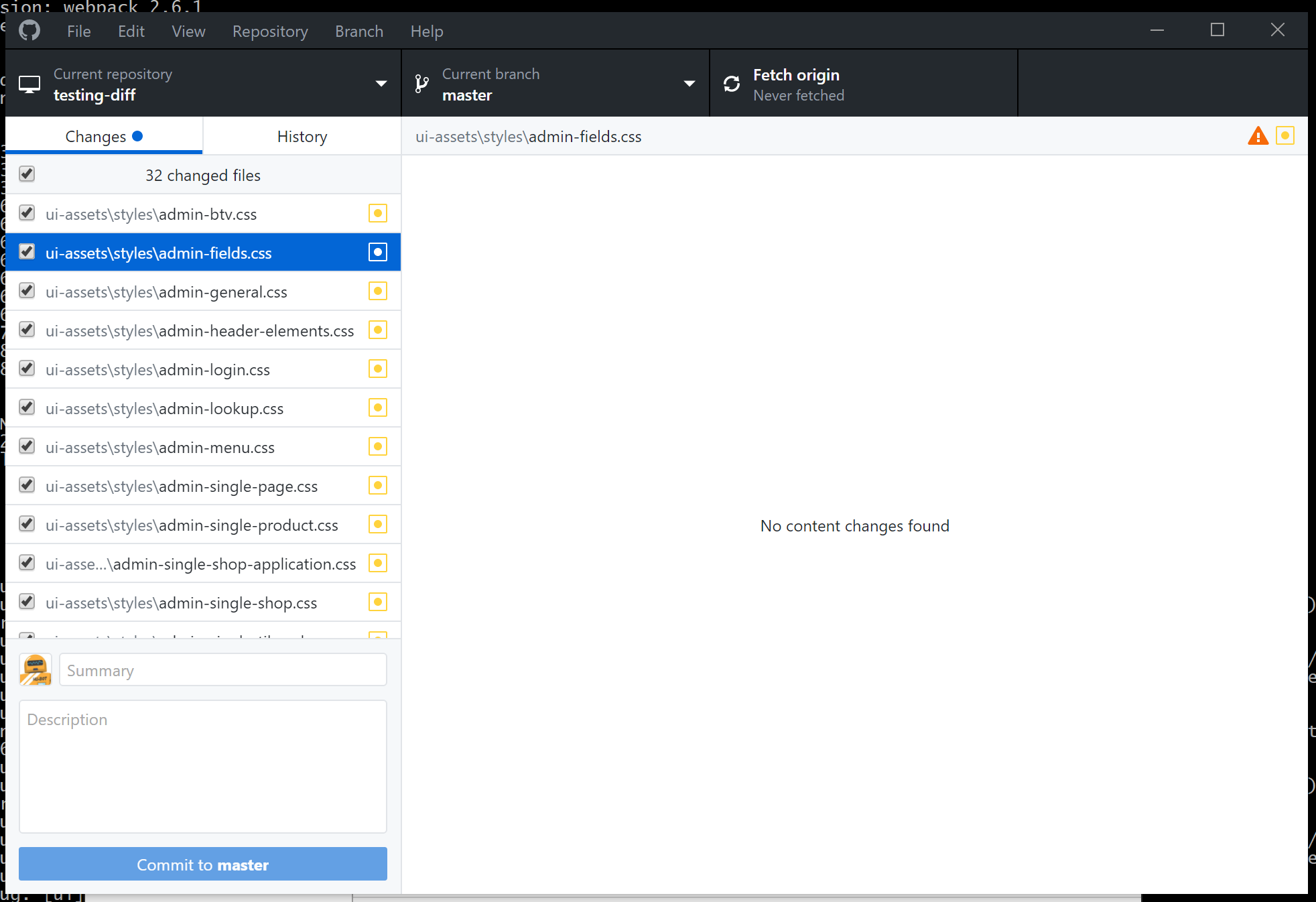This screenshot has width=1316, height=902.
Task: Click the yellow modified-file dot for admin-fields.css
Action: pyautogui.click(x=378, y=252)
